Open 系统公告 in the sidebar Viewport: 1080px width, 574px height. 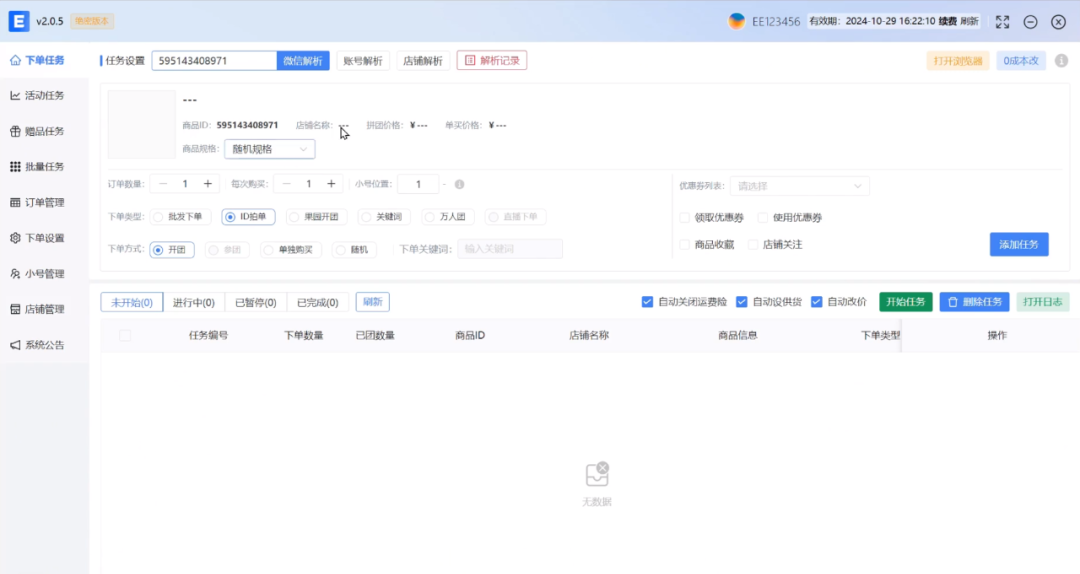pos(37,345)
